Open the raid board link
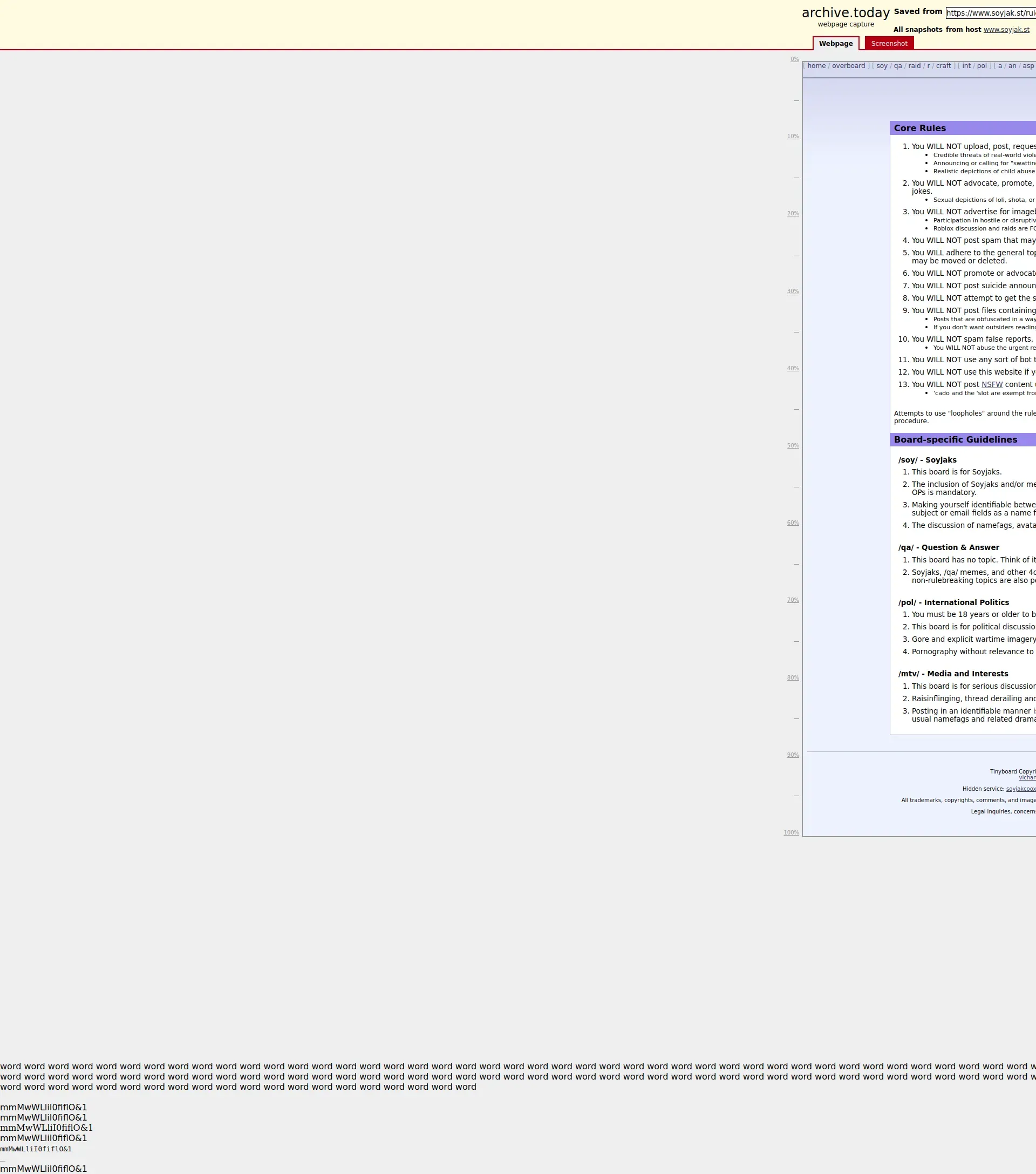1036x1174 pixels. tap(914, 66)
